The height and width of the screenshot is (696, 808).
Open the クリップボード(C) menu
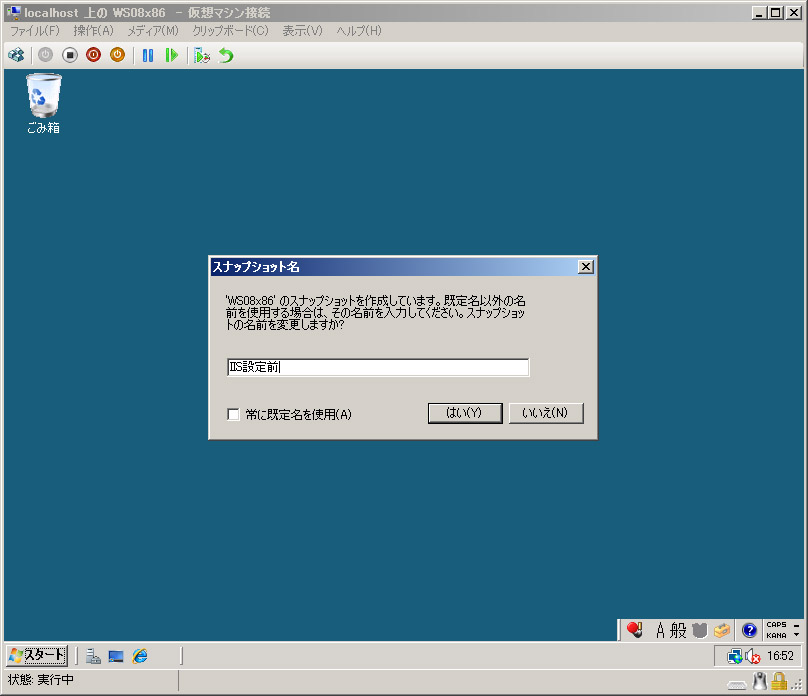click(230, 31)
